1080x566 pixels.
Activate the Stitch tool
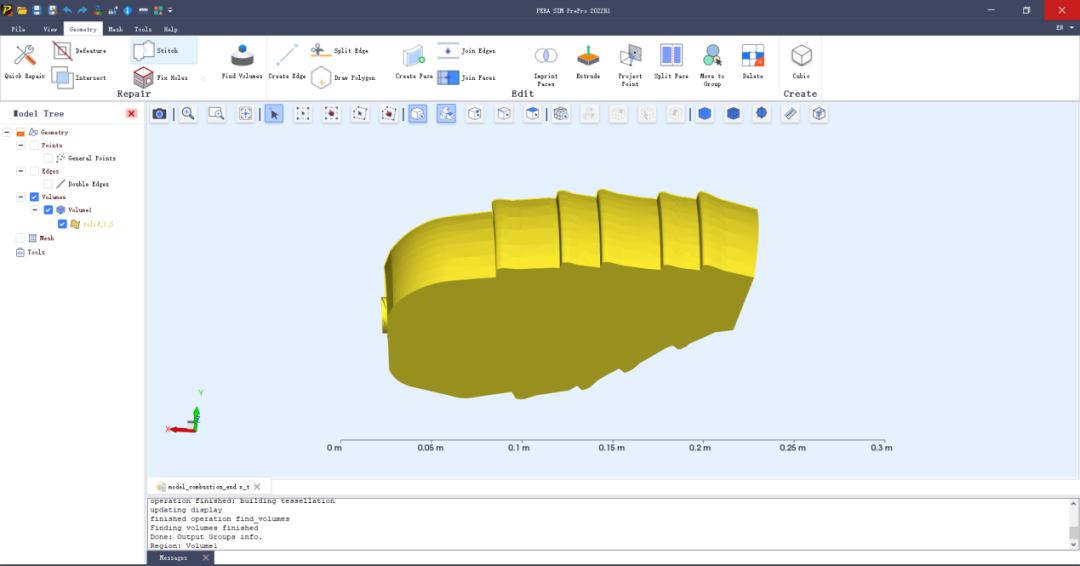(x=163, y=51)
